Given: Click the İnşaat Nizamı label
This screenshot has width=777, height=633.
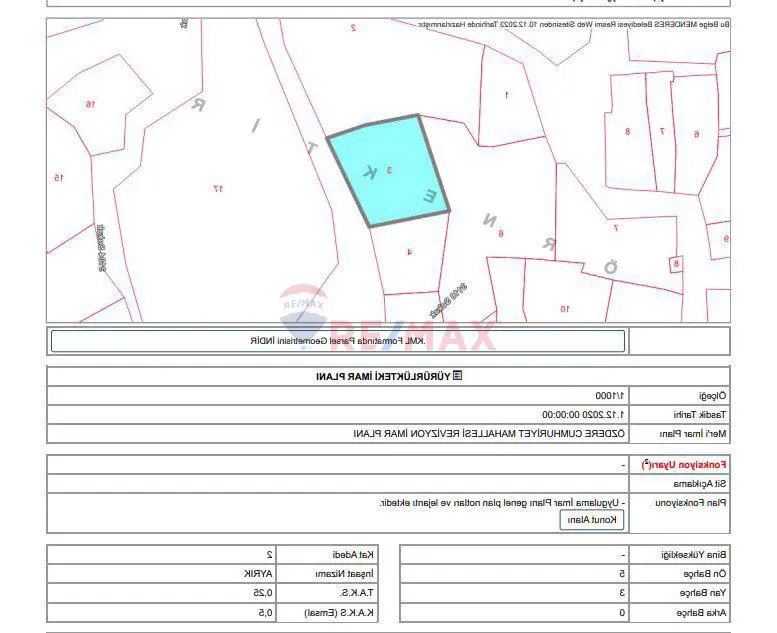Looking at the screenshot, I should tap(344, 574).
